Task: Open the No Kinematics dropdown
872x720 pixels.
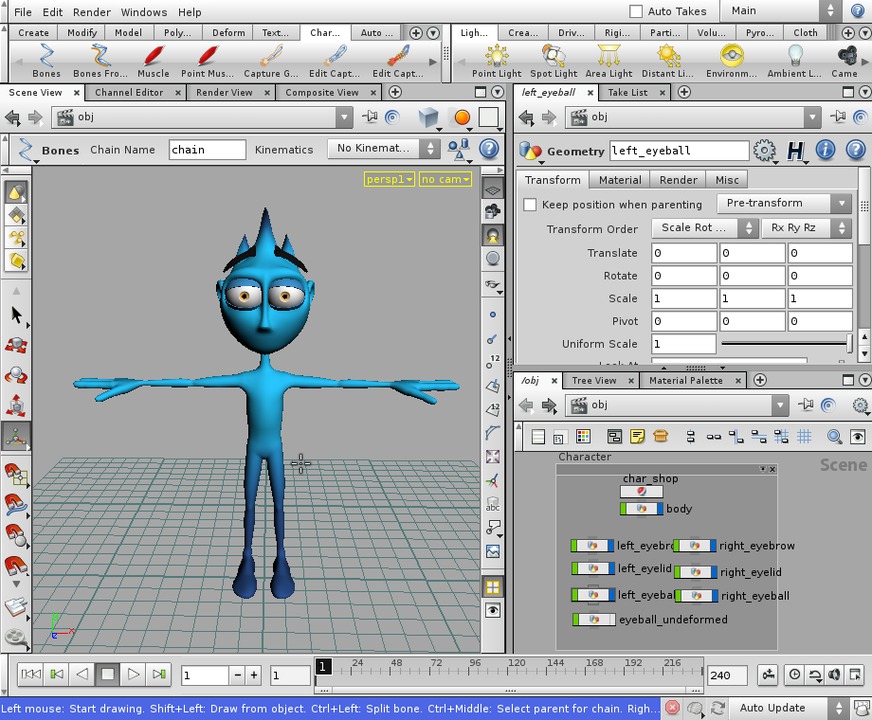Action: coord(383,148)
